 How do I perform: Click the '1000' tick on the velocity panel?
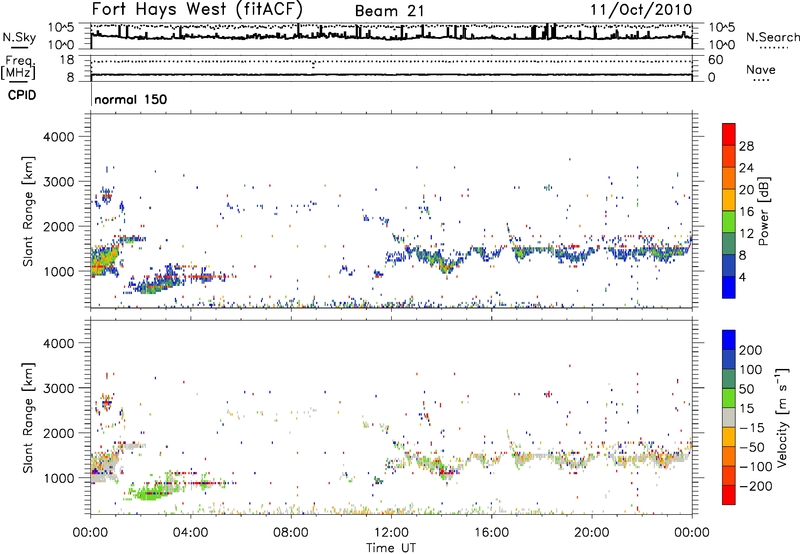[x=59, y=477]
